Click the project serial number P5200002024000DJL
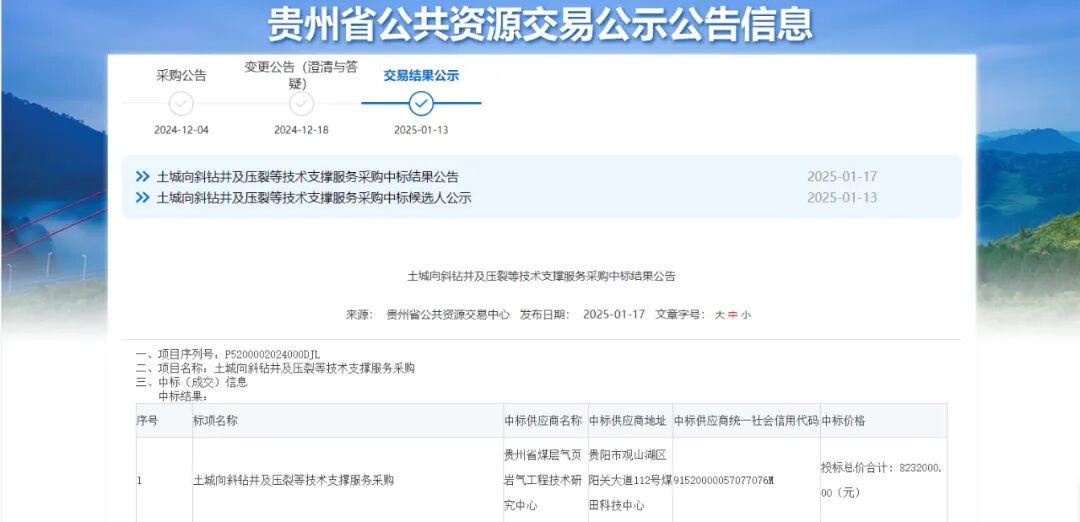 pos(273,355)
